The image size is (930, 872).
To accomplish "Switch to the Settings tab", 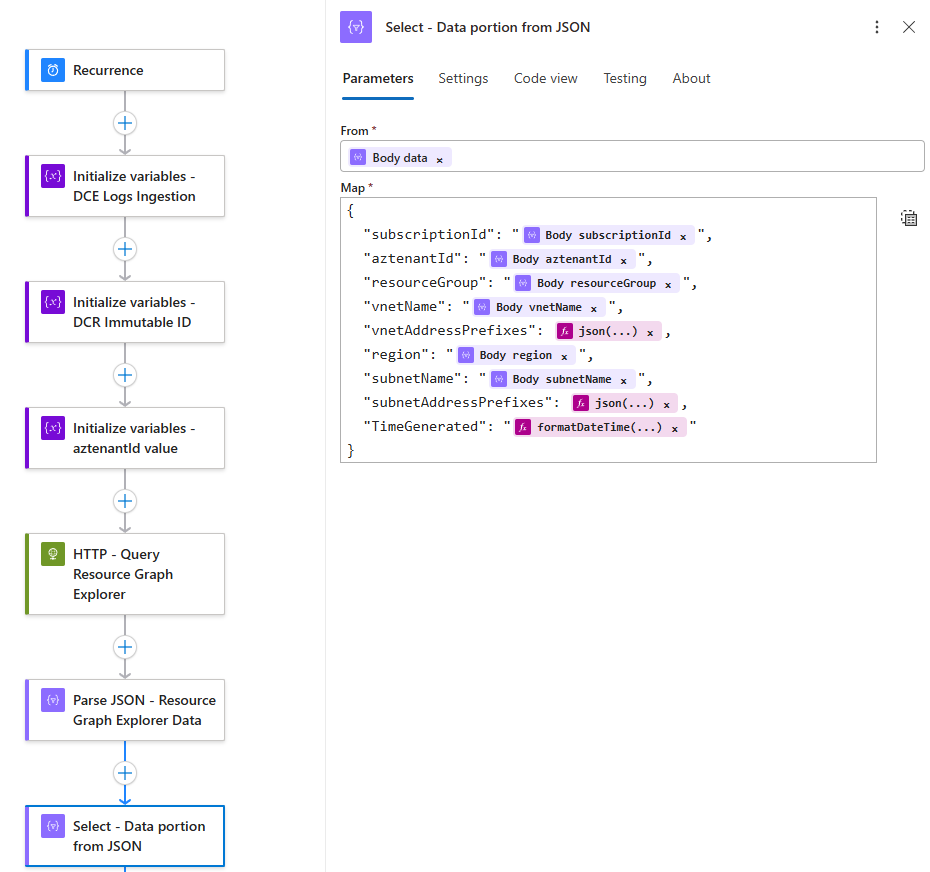I will click(463, 78).
